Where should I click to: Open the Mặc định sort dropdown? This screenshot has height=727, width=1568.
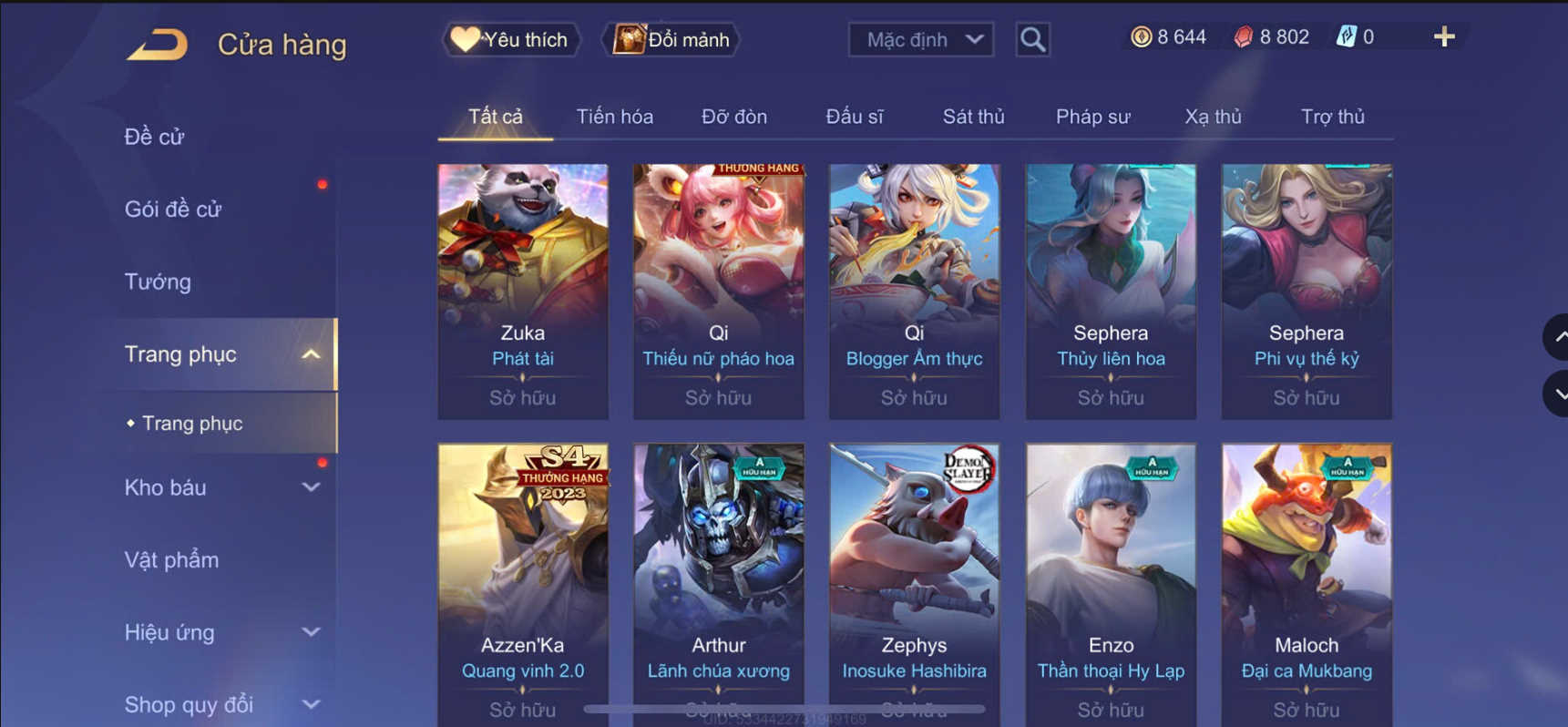921,39
